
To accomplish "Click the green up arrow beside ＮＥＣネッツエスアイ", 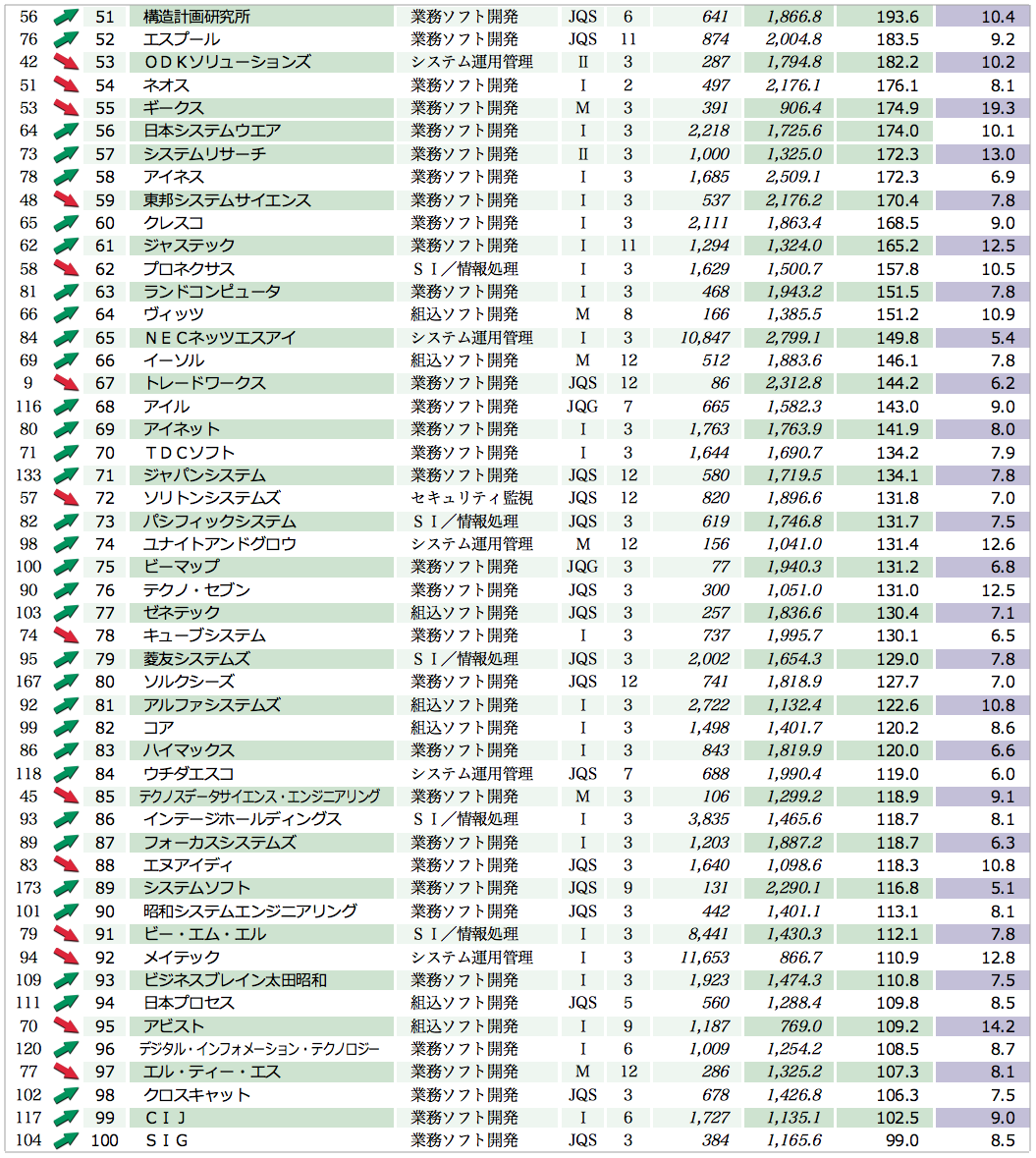I will [x=66, y=338].
